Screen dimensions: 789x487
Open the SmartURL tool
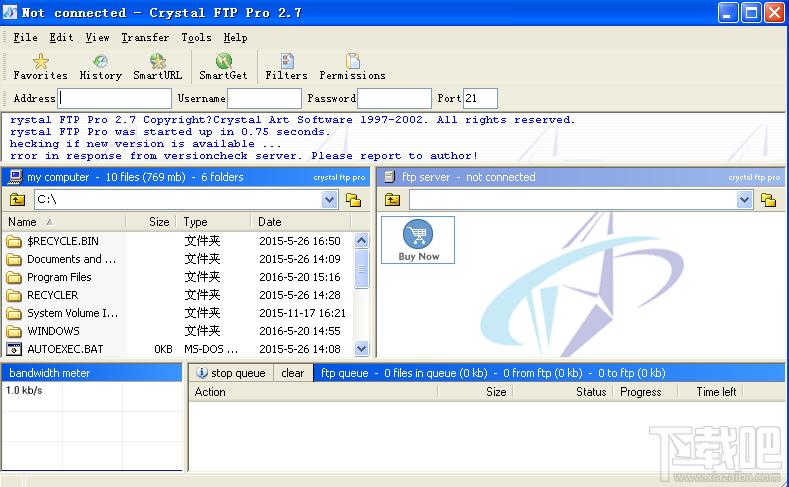click(157, 67)
